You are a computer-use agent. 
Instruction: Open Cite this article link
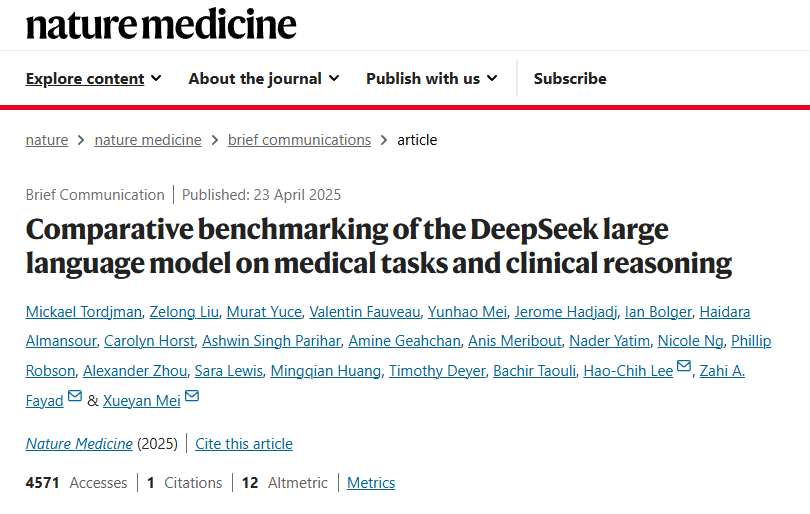(244, 443)
